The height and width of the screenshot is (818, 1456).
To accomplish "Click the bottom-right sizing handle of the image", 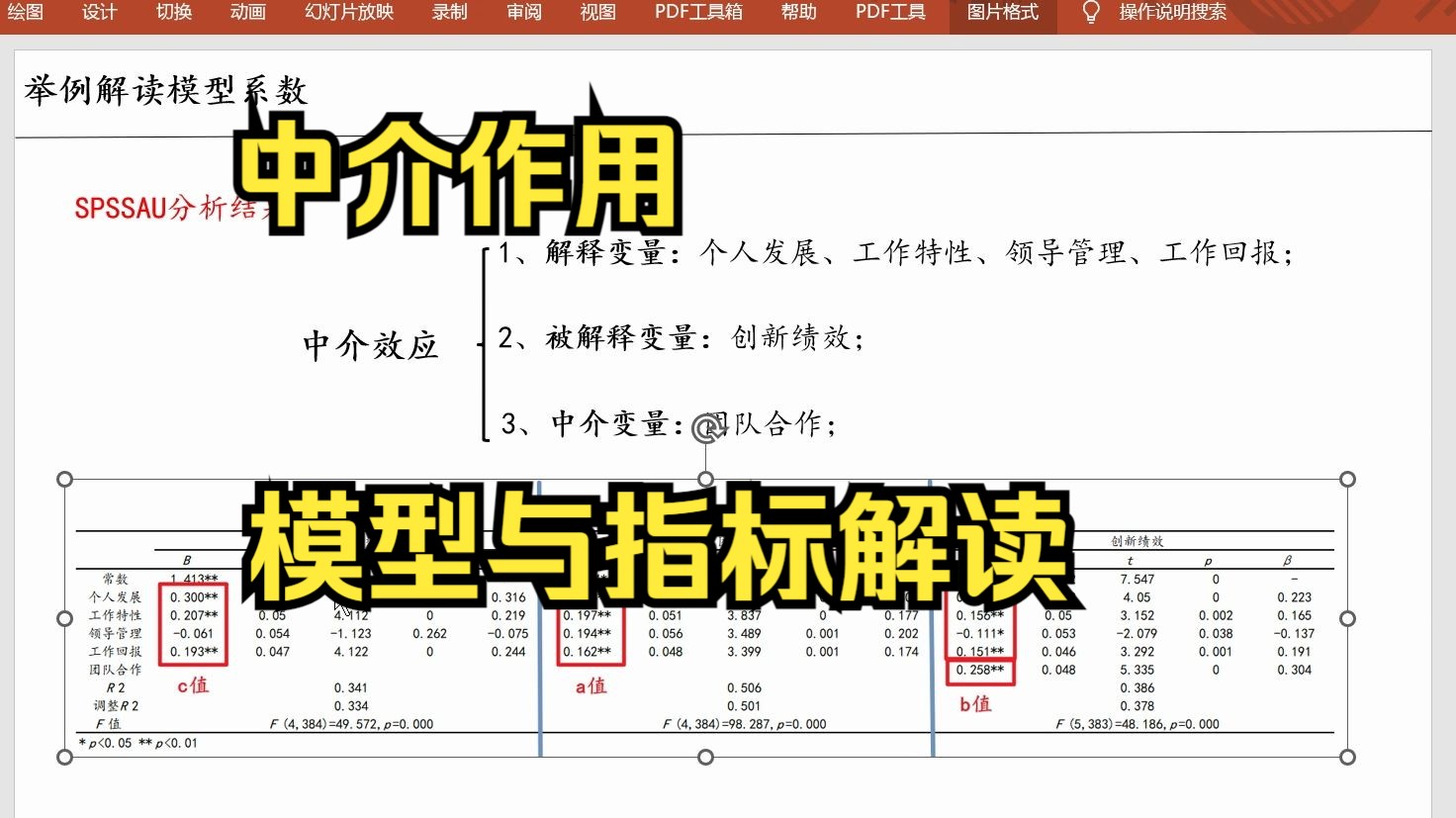I will tap(1347, 757).
